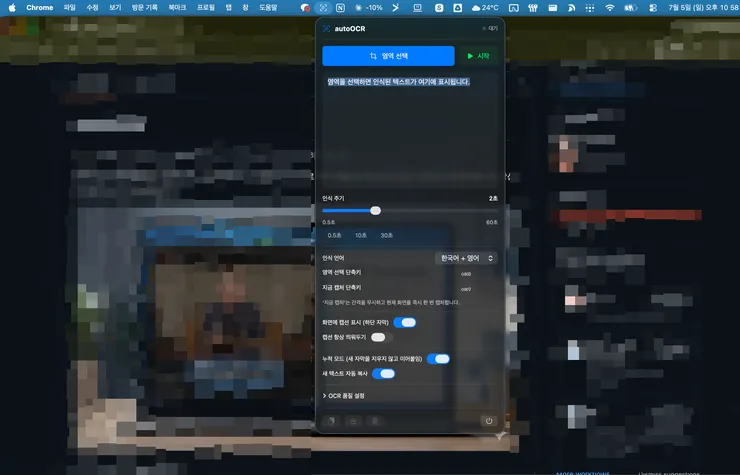Toggle the 누적 모드 switch
Viewport: 740px width, 475px height.
(438, 359)
